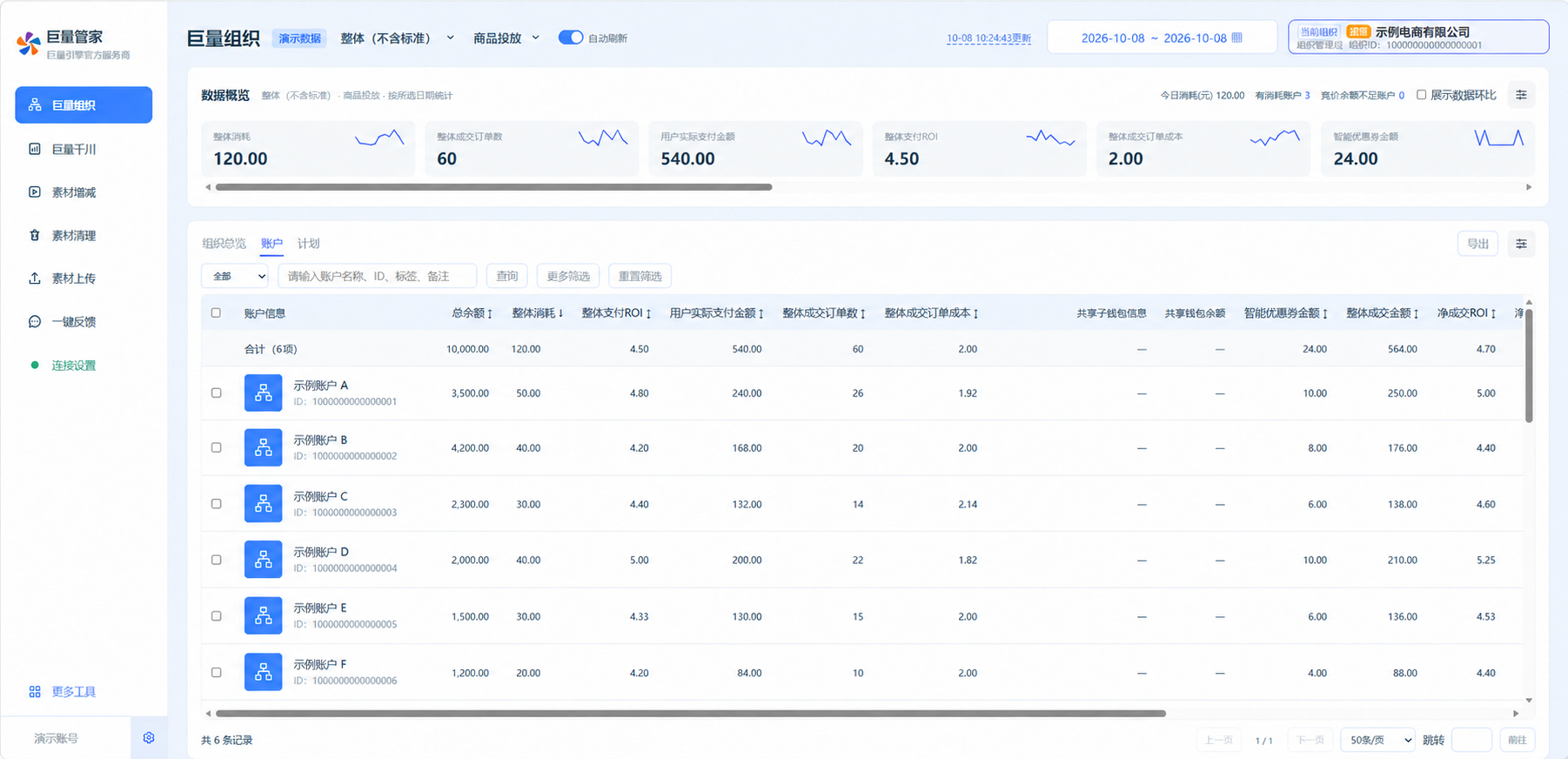
Task: Select checkbox for 示例账户 D row
Action: point(216,560)
